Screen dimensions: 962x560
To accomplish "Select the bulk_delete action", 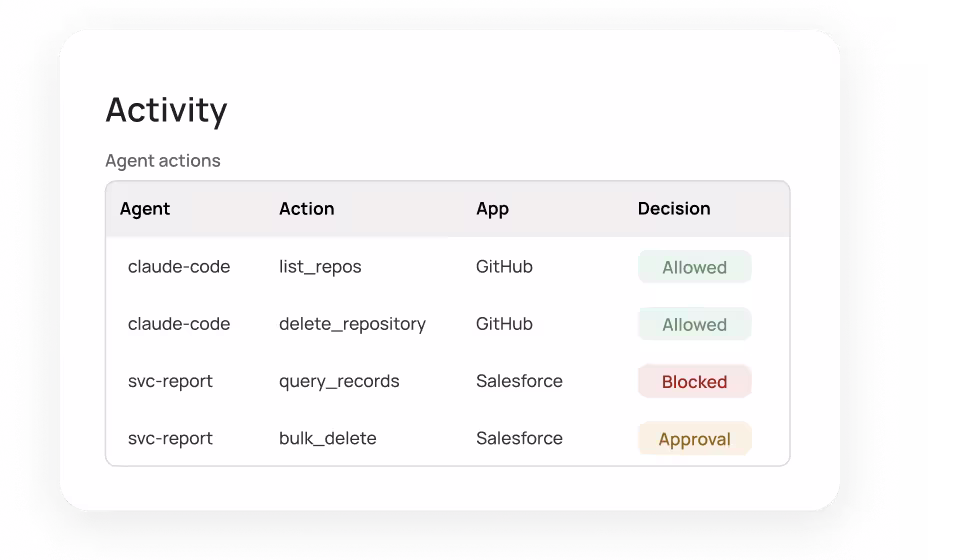I will coord(328,439).
